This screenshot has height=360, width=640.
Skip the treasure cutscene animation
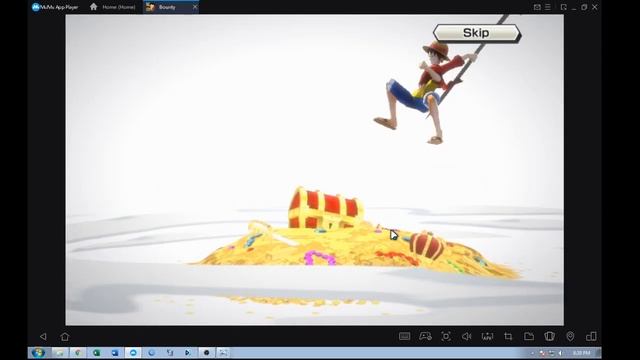click(x=476, y=33)
